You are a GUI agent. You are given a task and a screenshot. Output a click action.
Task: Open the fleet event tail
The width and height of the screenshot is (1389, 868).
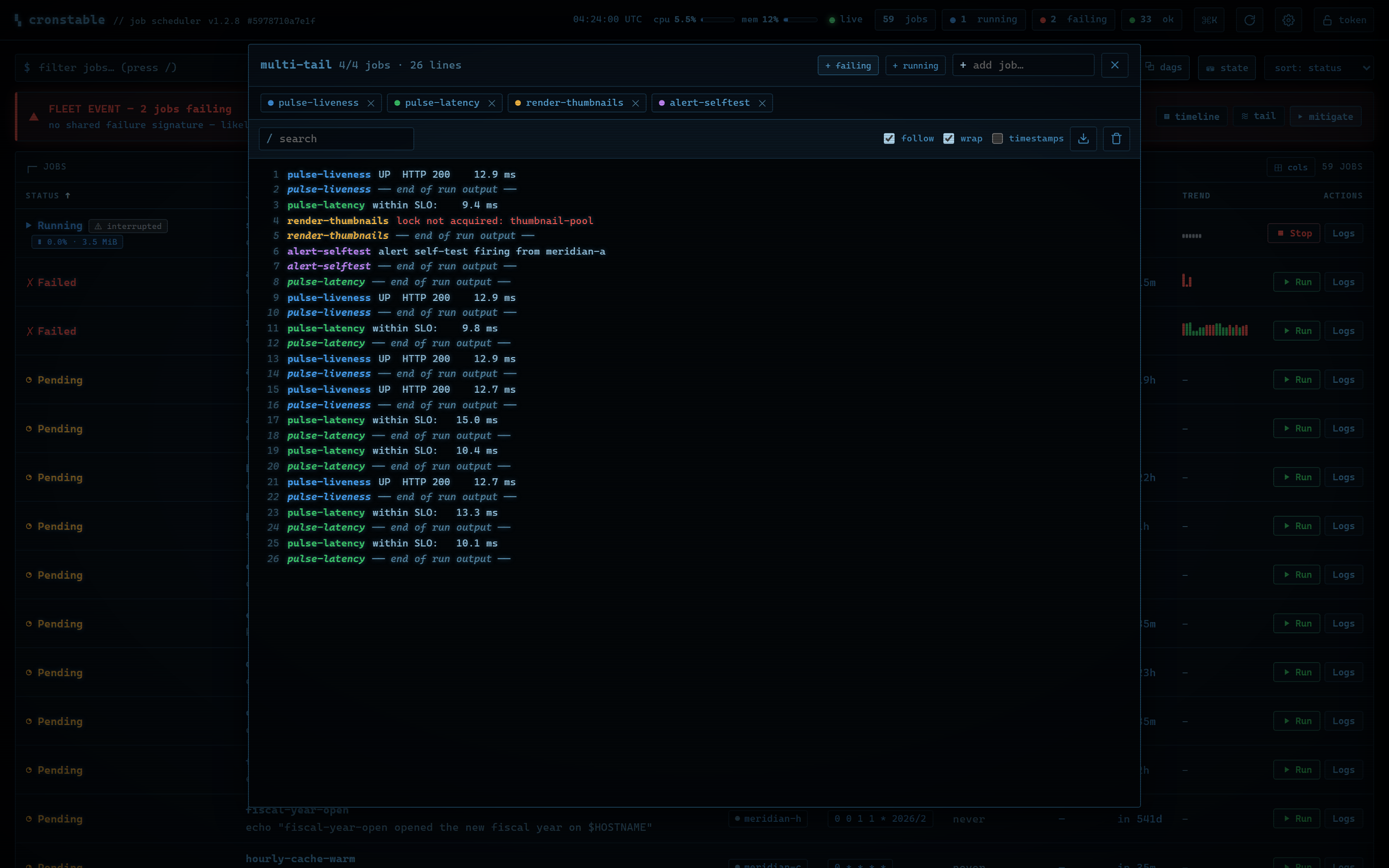[x=1258, y=116]
